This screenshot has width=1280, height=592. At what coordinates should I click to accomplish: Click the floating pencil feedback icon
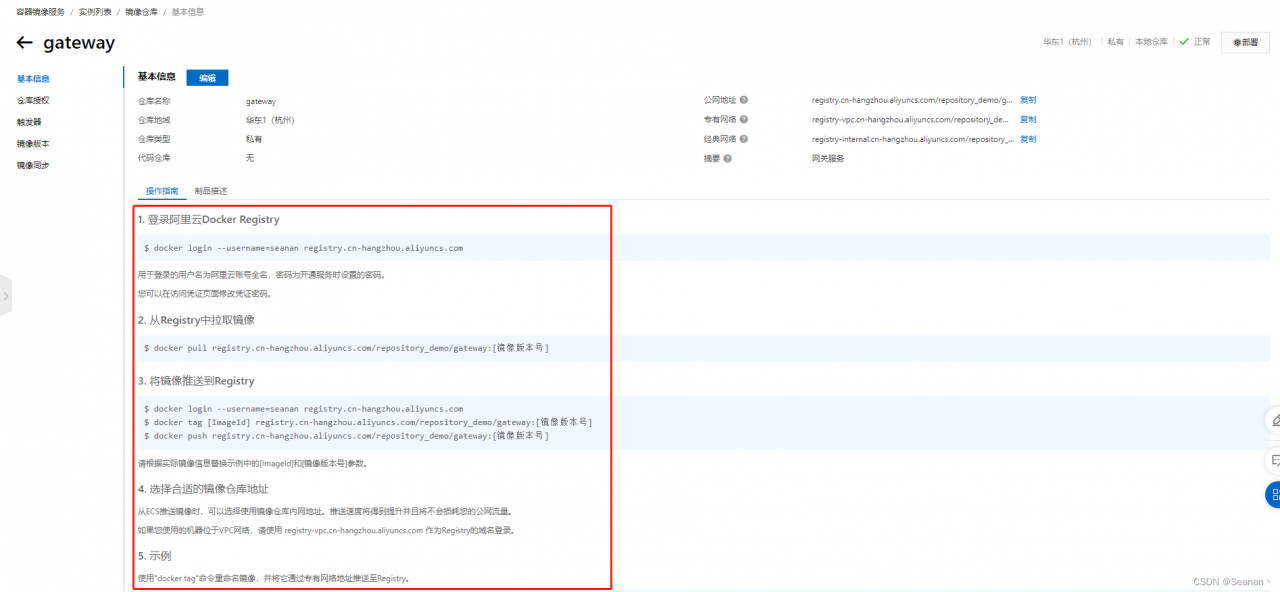[1273, 420]
